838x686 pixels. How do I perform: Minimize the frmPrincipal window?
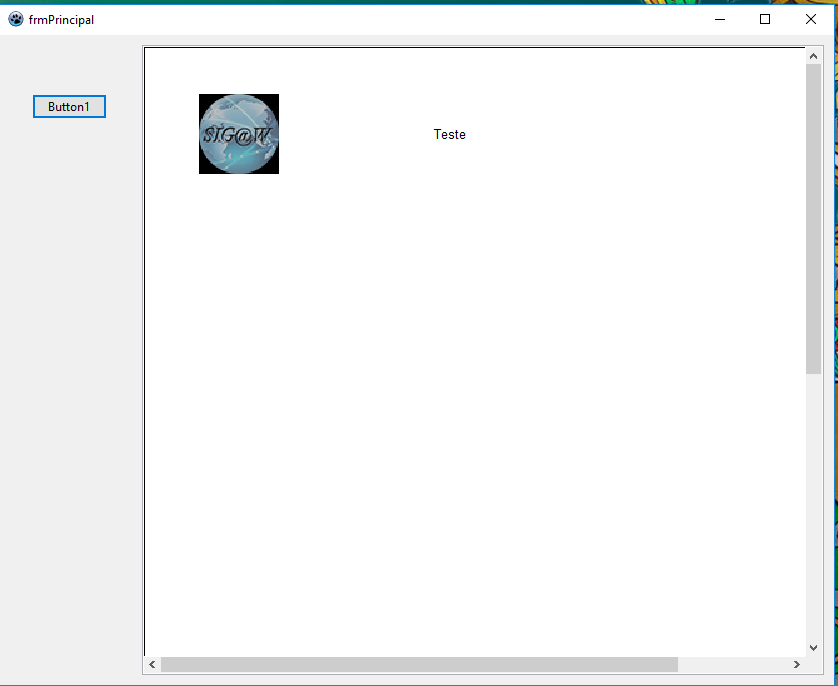coord(720,19)
